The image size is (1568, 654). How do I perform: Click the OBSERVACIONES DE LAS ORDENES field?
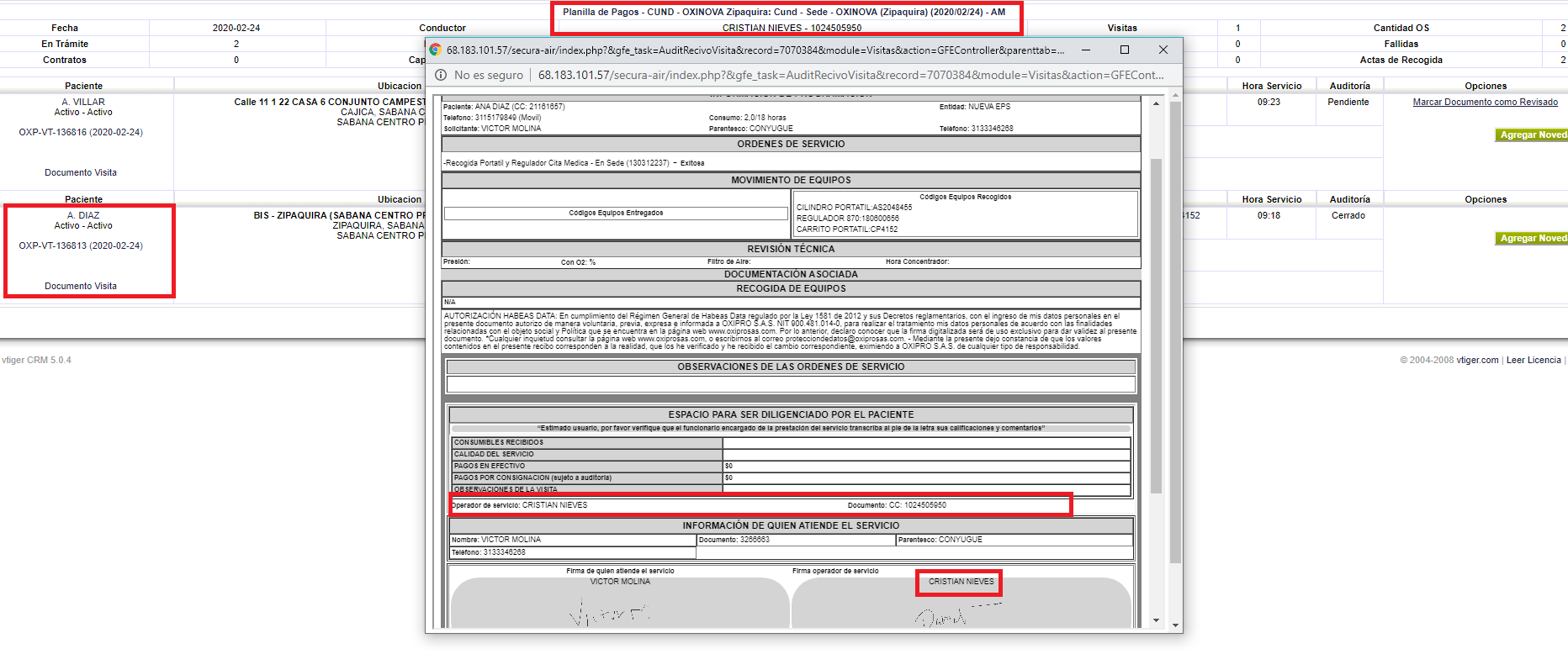pos(791,384)
